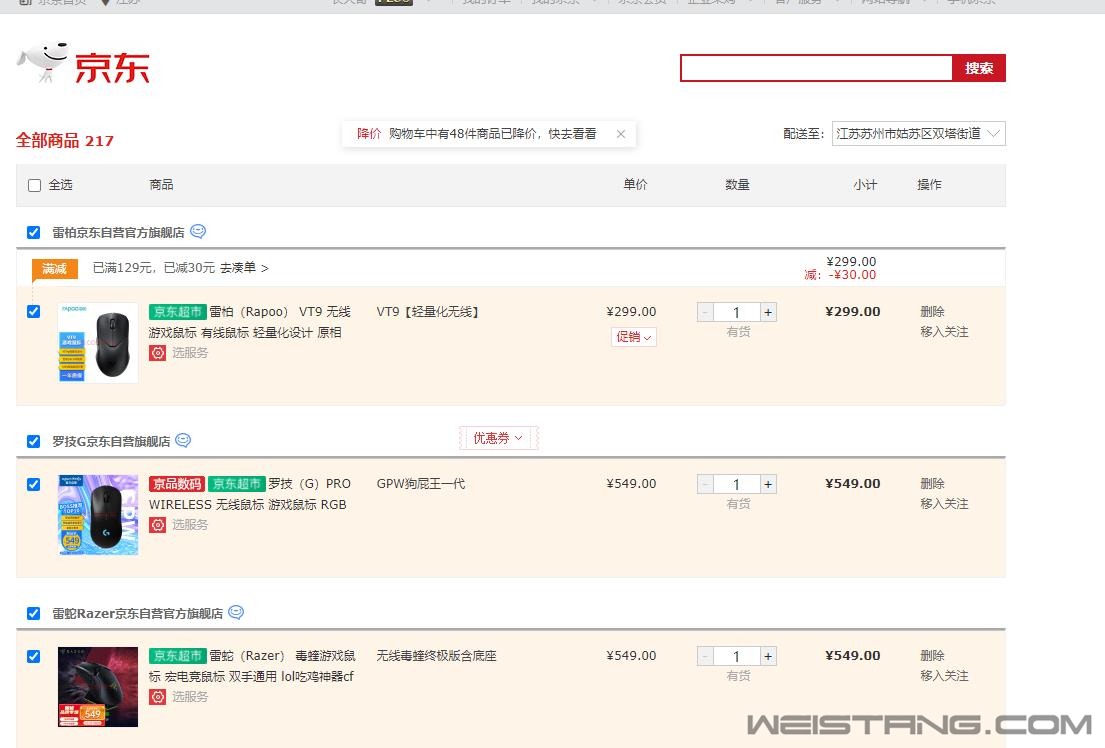
Task: Click 选服务 icon for Rapoo VT9 mouse
Action: click(x=157, y=352)
